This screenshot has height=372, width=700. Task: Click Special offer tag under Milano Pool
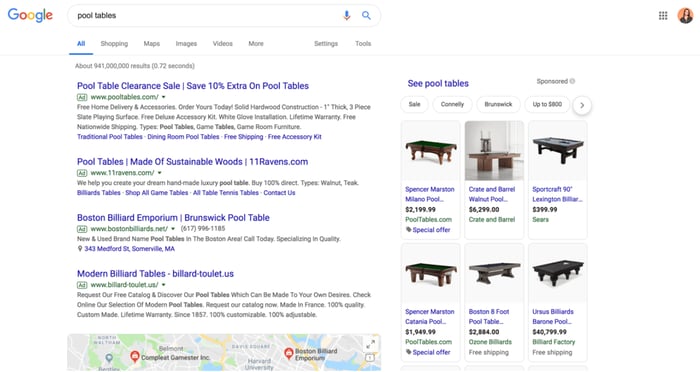pos(428,230)
